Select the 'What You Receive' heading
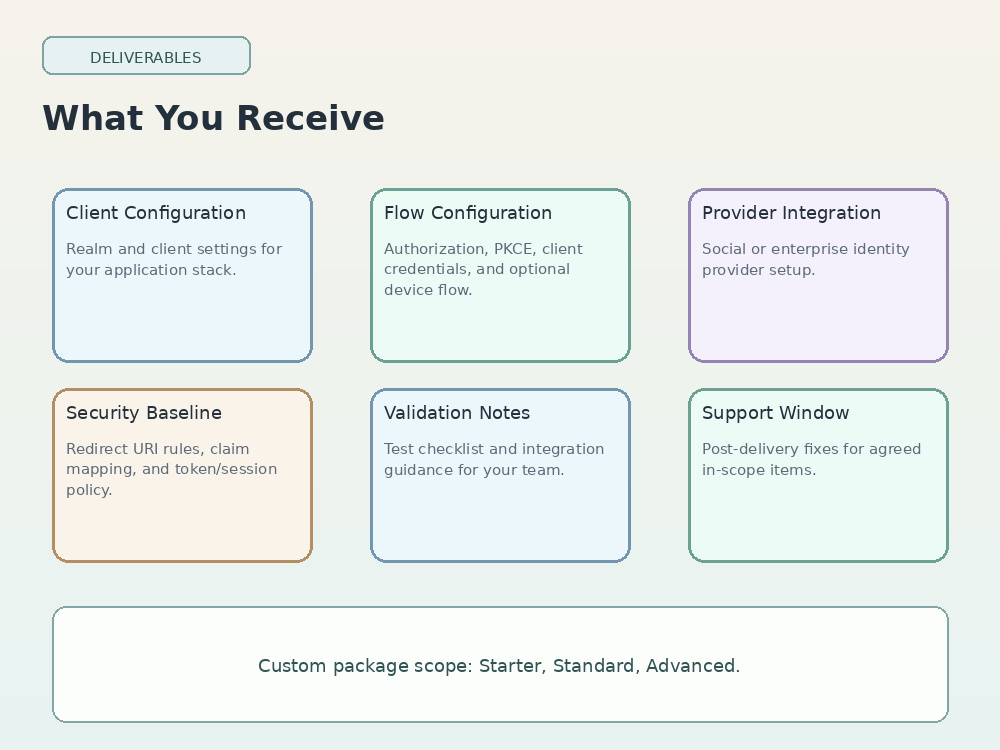Screen dimensions: 1000x750 click(x=214, y=118)
